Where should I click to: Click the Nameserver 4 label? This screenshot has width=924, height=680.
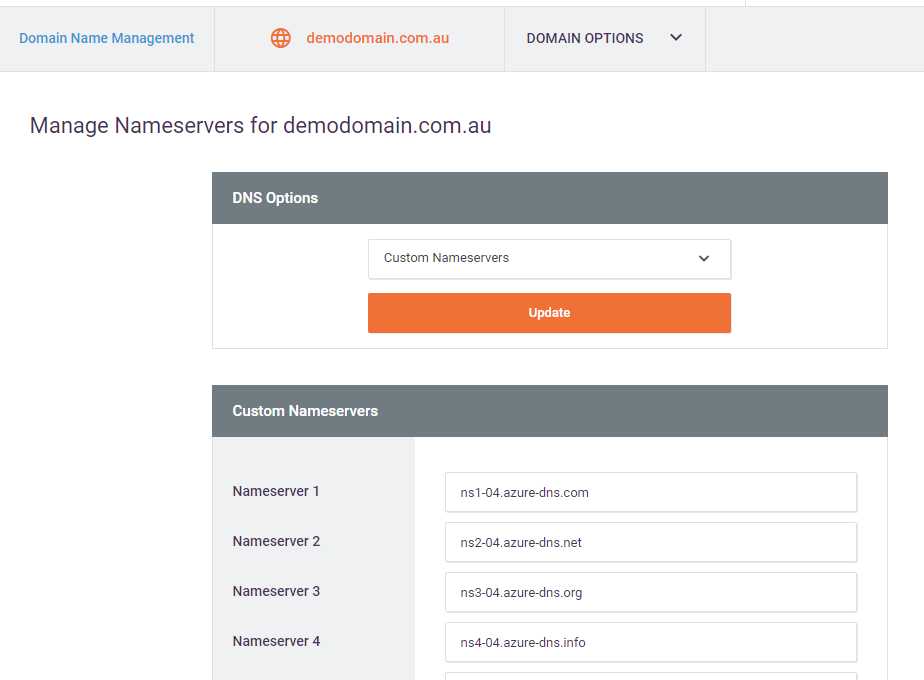(x=276, y=641)
